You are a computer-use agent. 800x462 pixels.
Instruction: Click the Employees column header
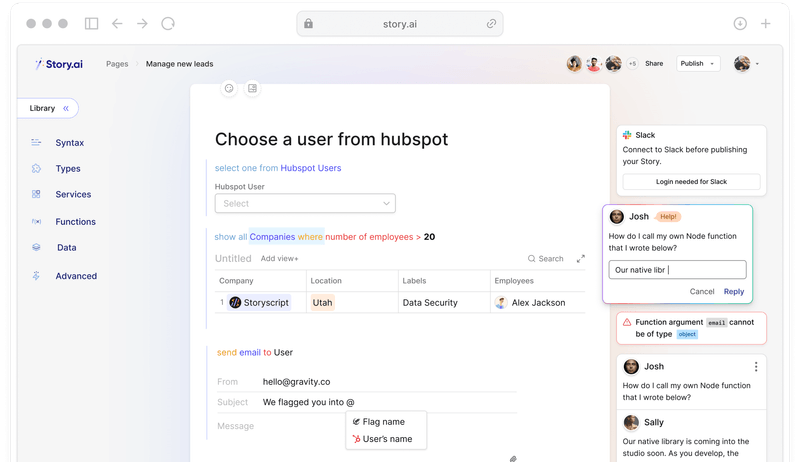tap(514, 280)
